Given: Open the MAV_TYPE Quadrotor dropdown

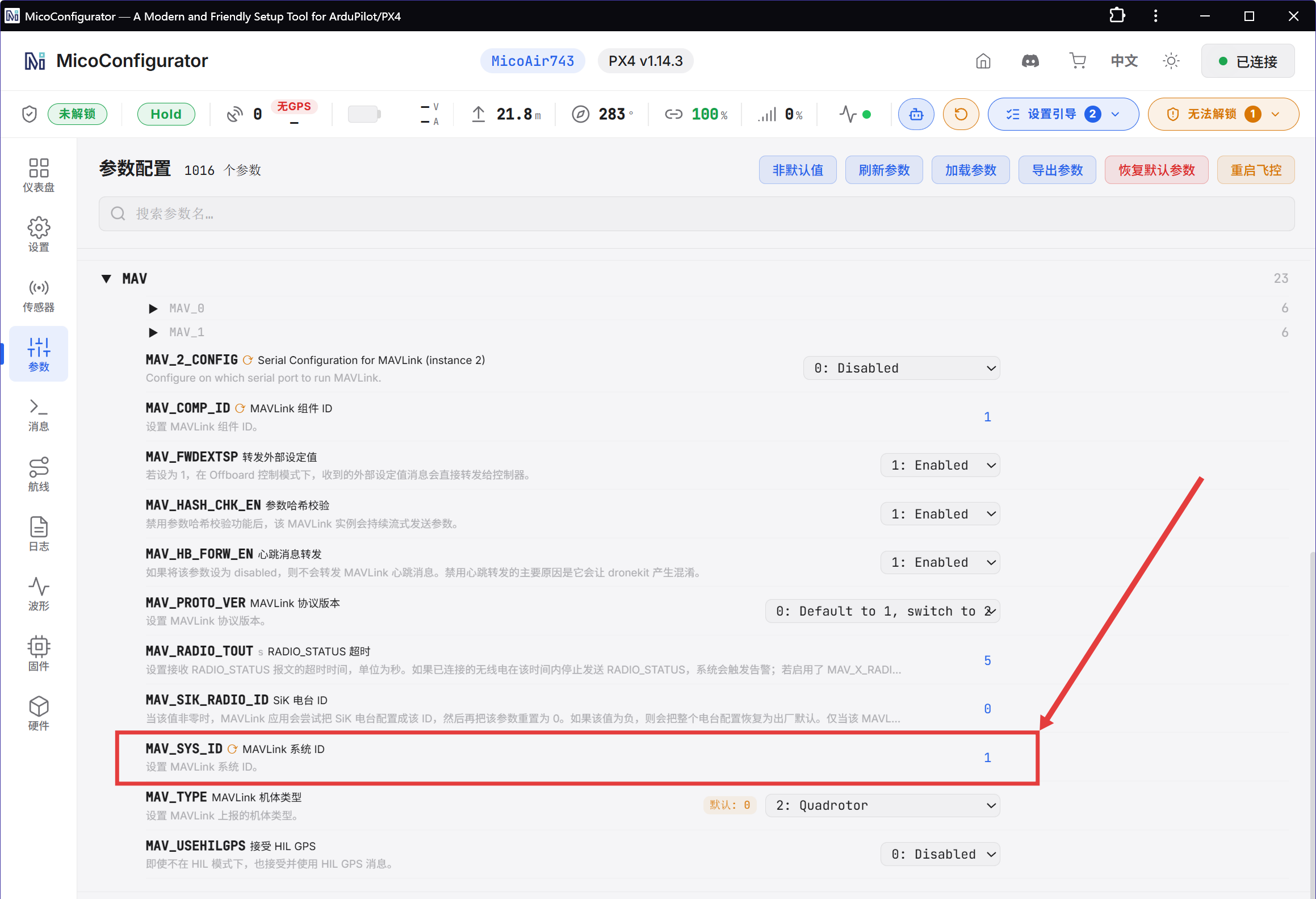Looking at the screenshot, I should point(882,805).
